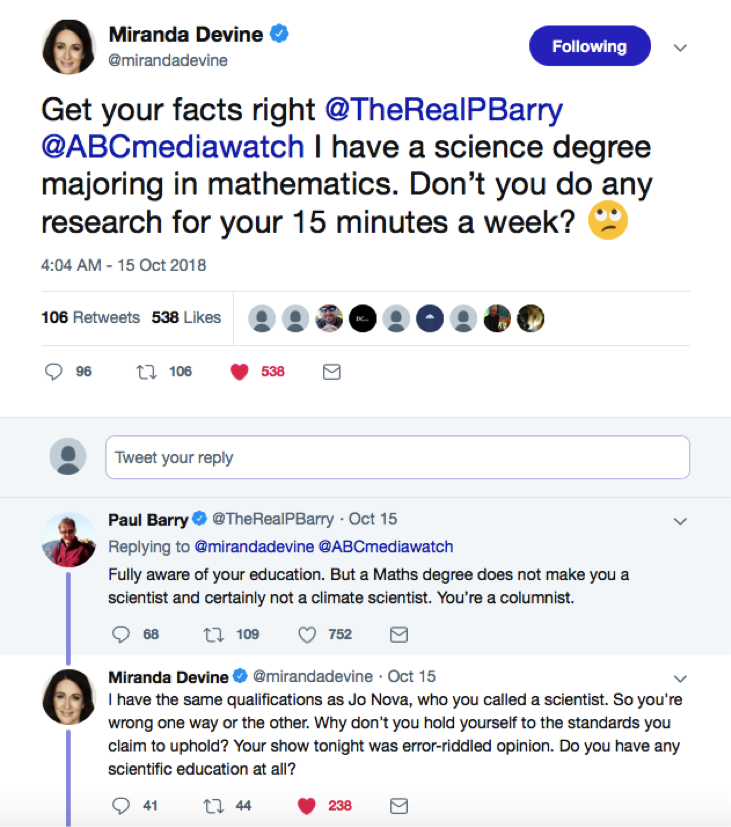The width and height of the screenshot is (731, 827).
Task: Retweet Miranda Devine's main tweet
Action: click(x=146, y=371)
